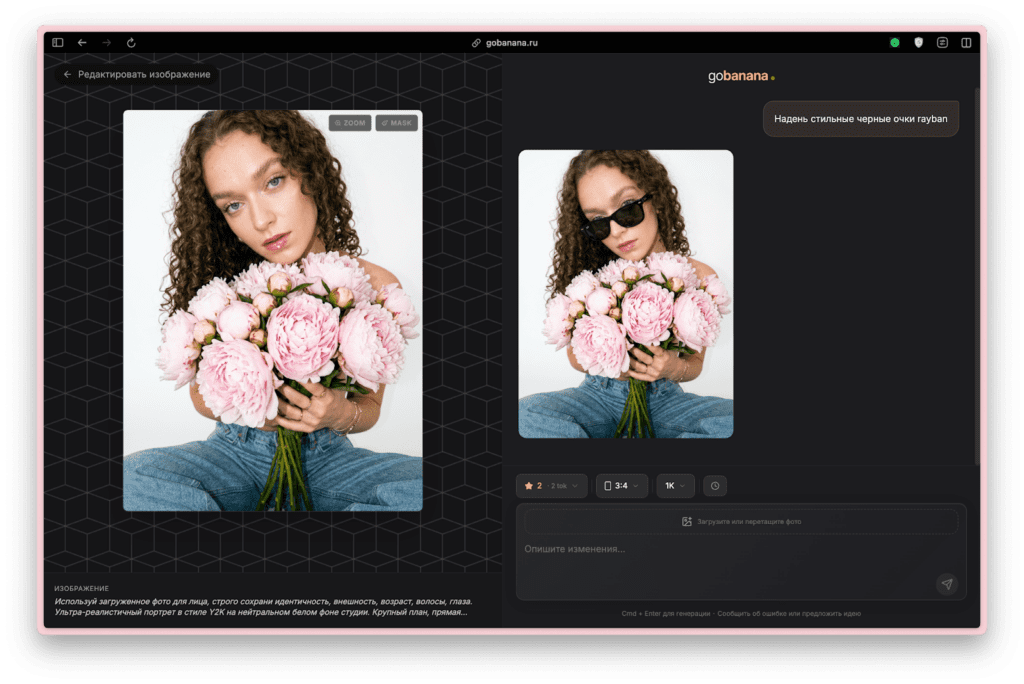Click the shield extension icon in toolbar
The height and width of the screenshot is (684, 1024).
click(918, 43)
